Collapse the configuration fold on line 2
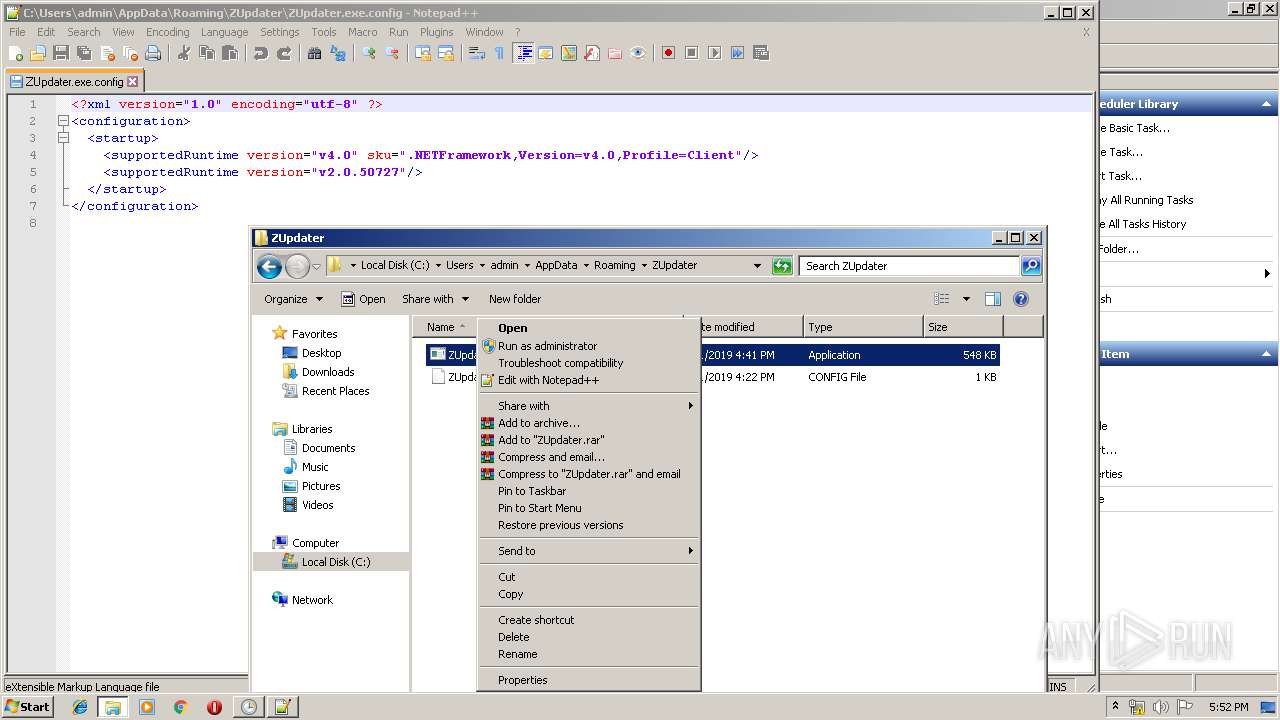 coord(63,121)
